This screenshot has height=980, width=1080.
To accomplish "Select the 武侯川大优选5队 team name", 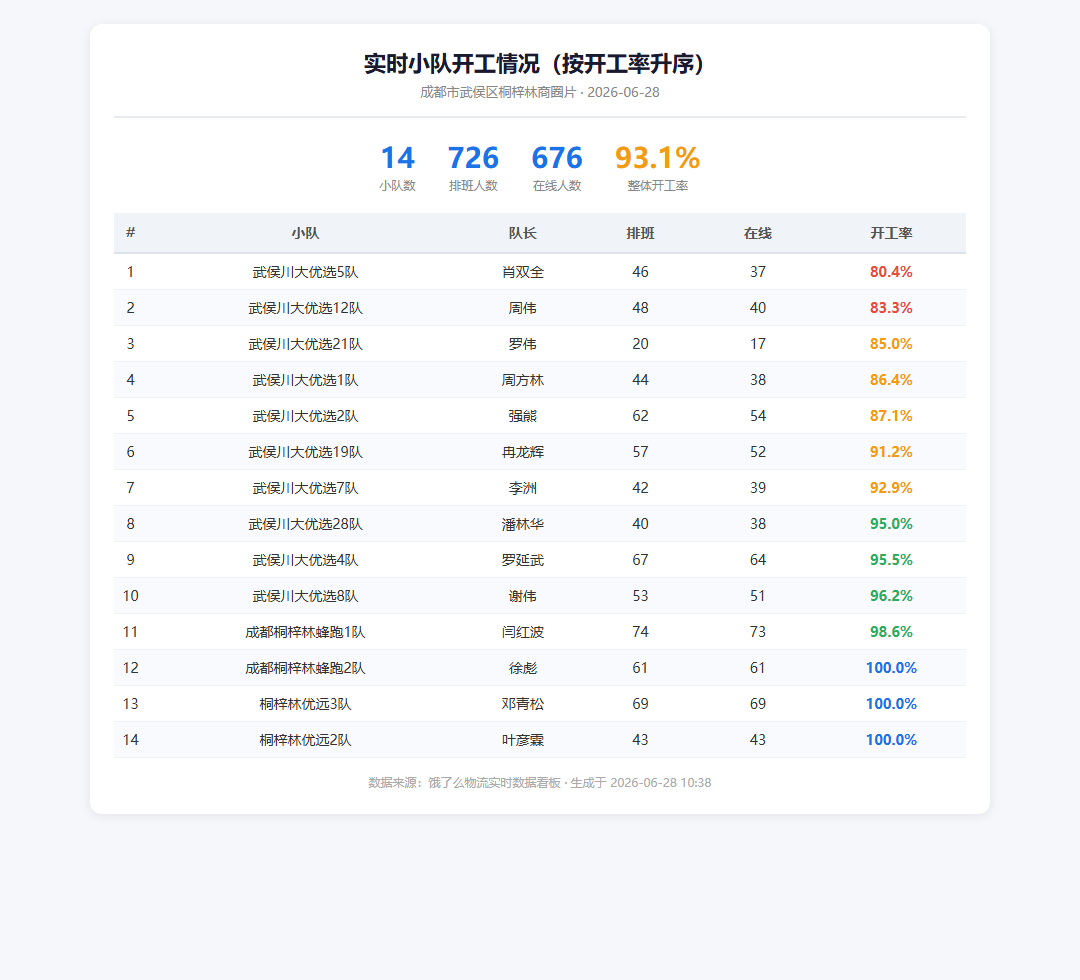I will coord(305,272).
